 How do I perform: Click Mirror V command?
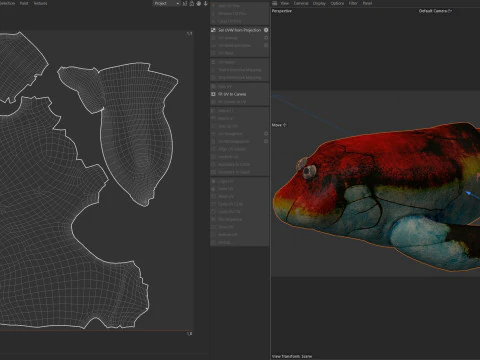[222, 118]
